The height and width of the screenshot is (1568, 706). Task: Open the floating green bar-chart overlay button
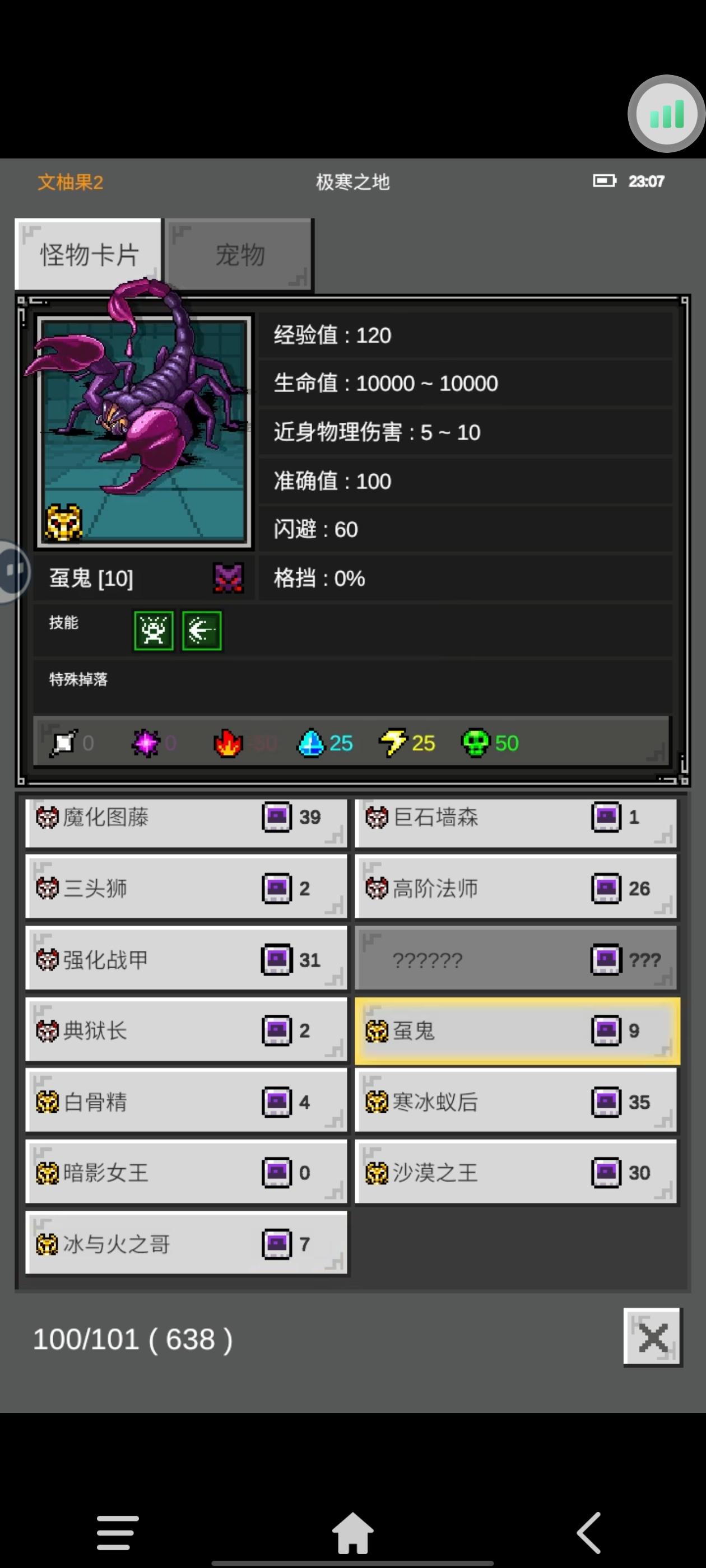point(666,114)
